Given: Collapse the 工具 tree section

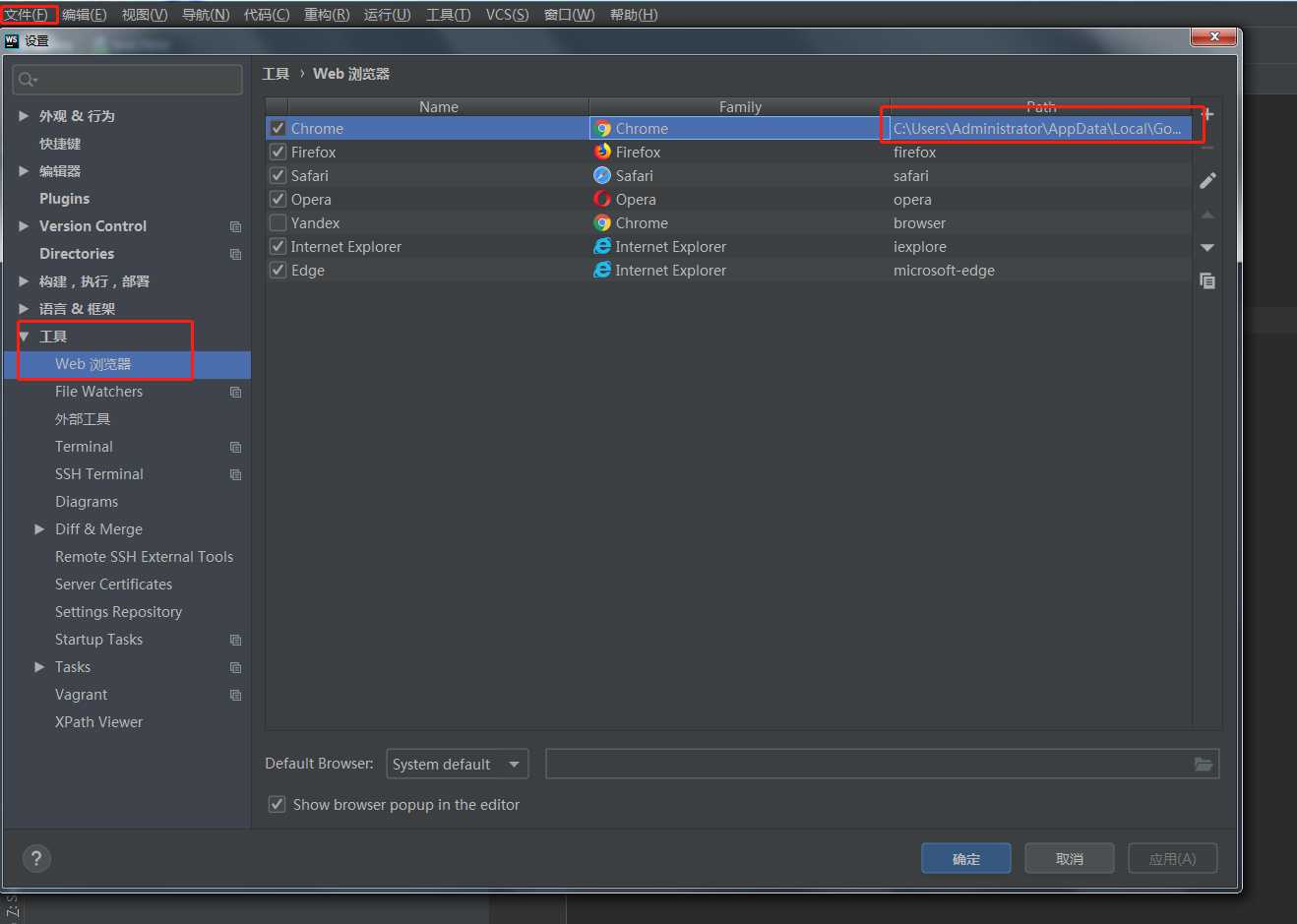Looking at the screenshot, I should 24,337.
